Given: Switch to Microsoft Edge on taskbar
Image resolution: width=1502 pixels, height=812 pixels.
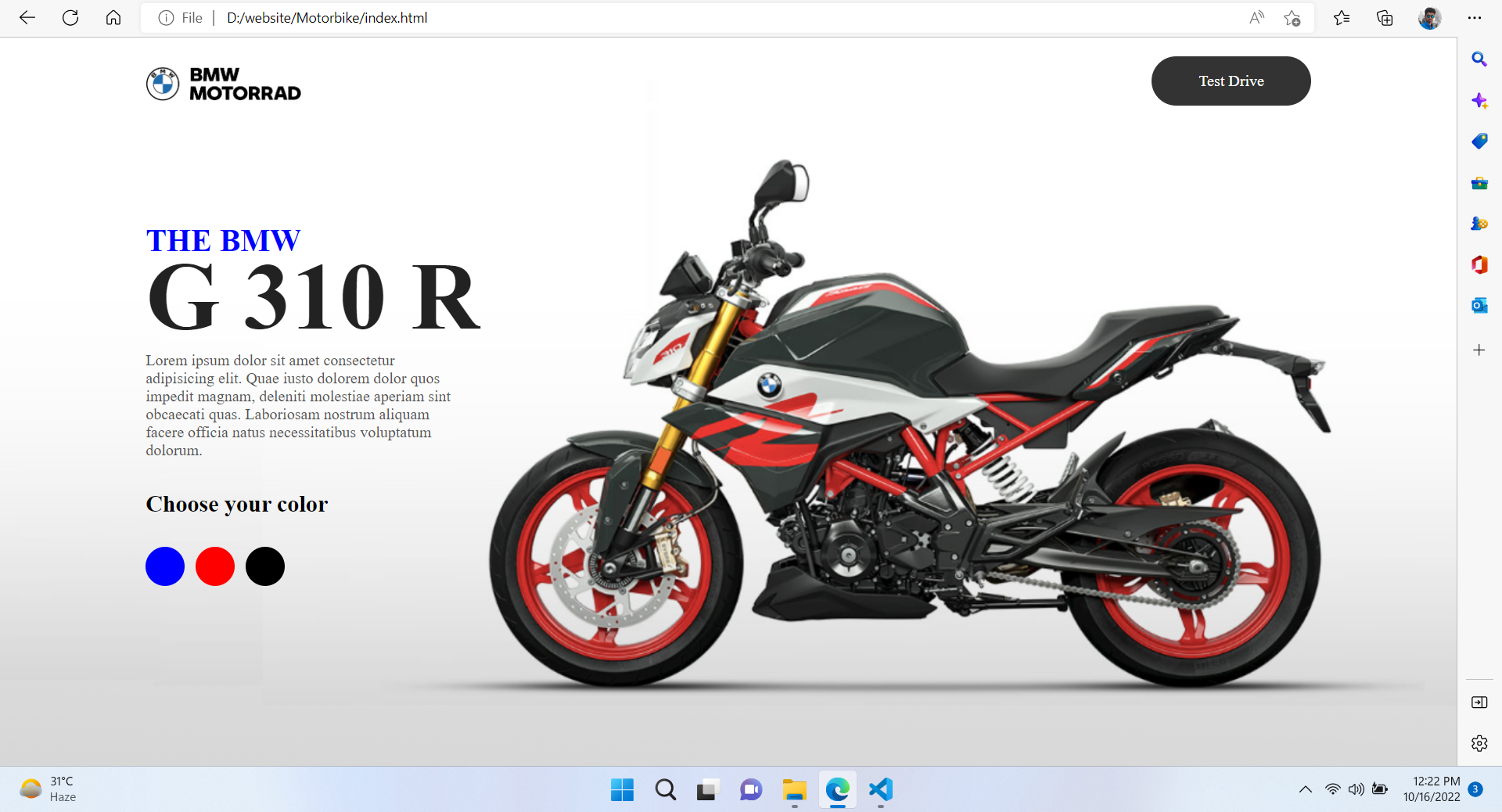Looking at the screenshot, I should coord(838,790).
